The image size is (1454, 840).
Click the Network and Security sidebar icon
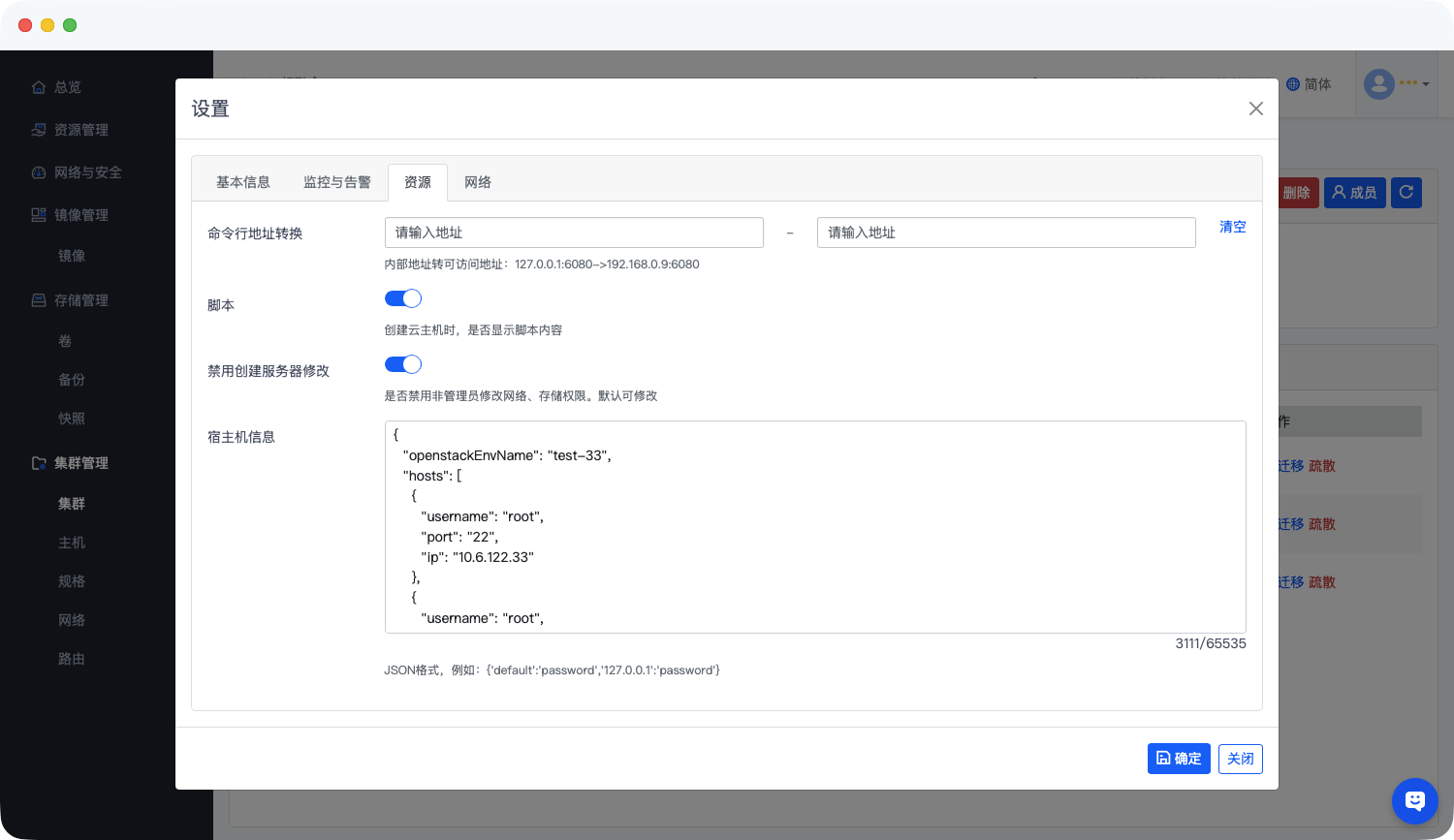[x=39, y=172]
